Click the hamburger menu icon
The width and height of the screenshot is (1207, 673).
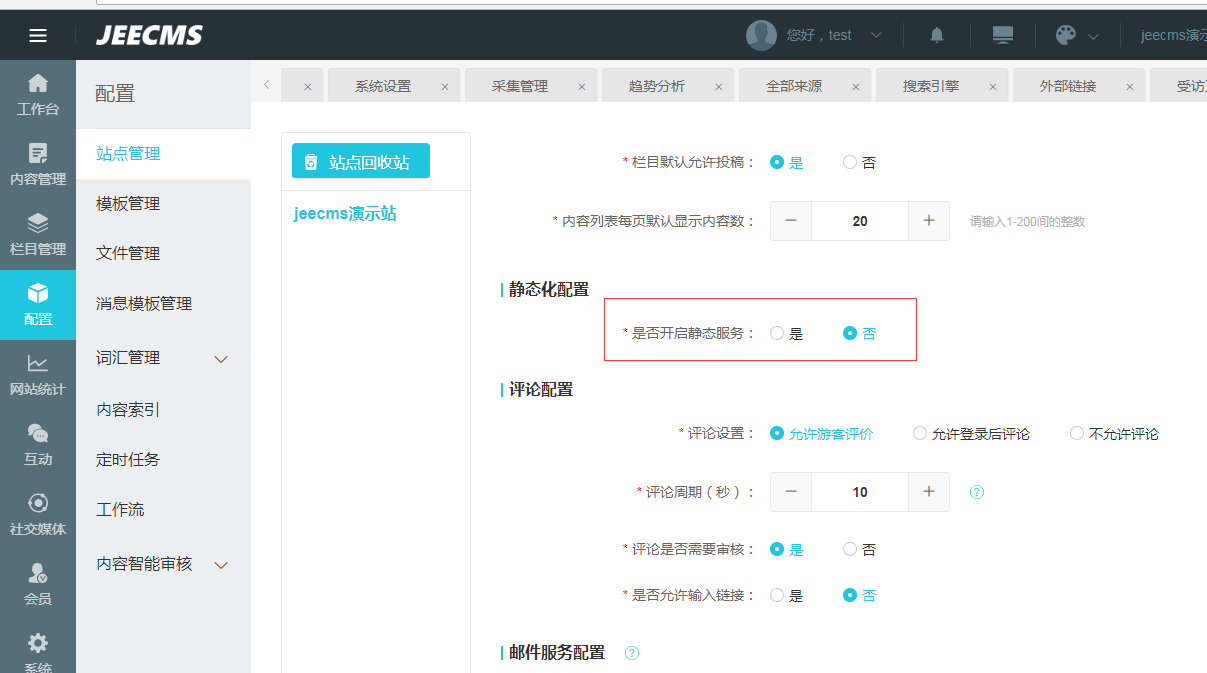(38, 36)
